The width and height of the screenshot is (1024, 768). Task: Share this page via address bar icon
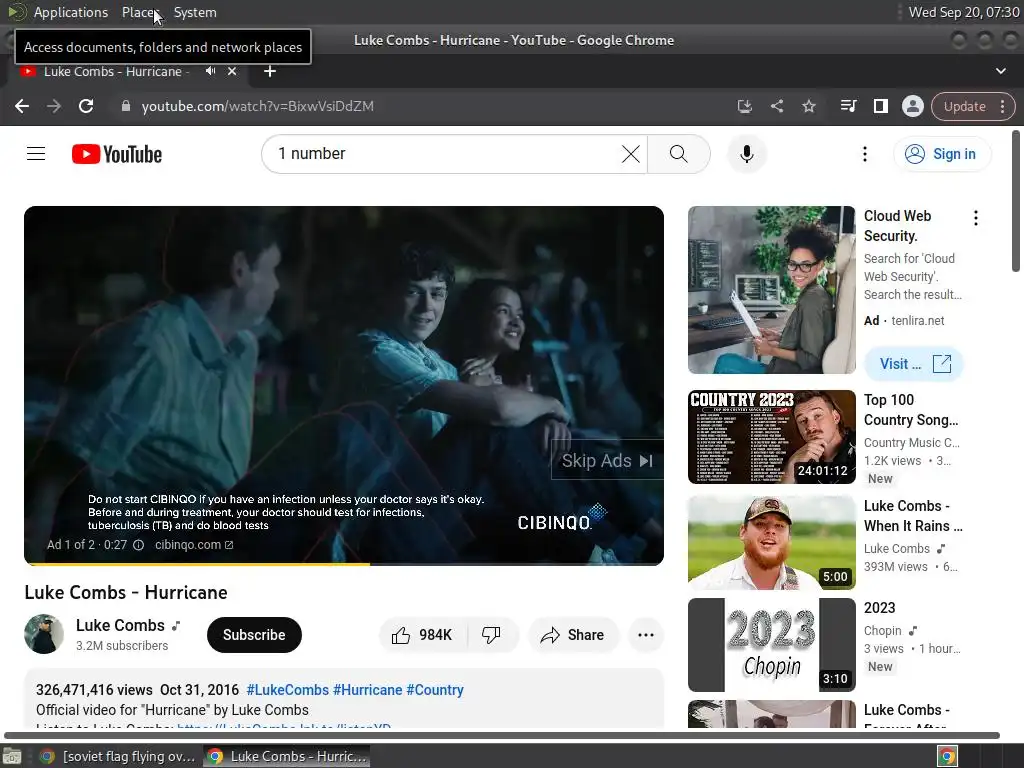[776, 106]
